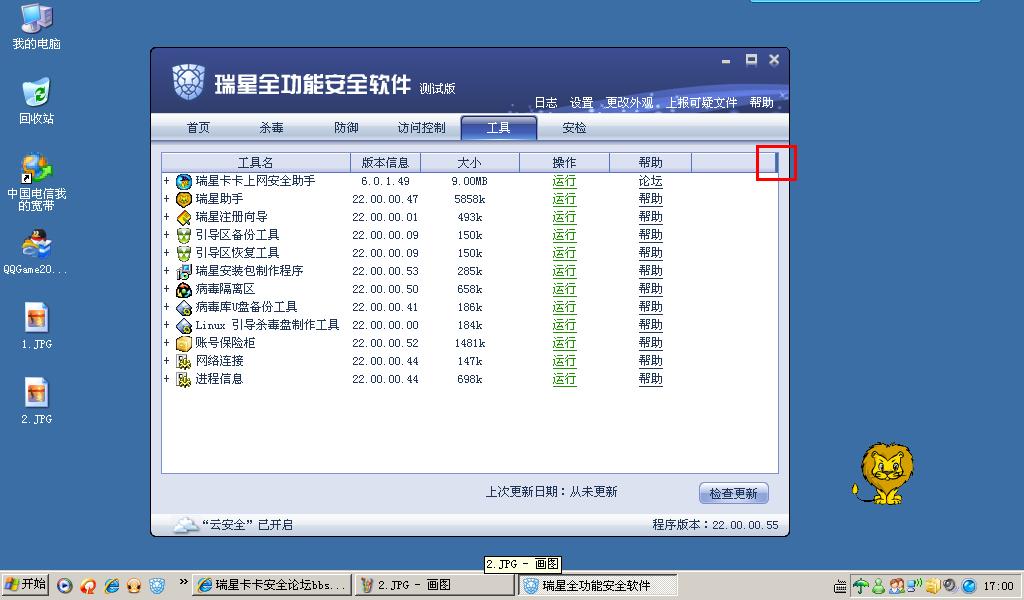Screen dimensions: 1024x600
Task: Click the green umbrella tray icon
Action: point(861,586)
